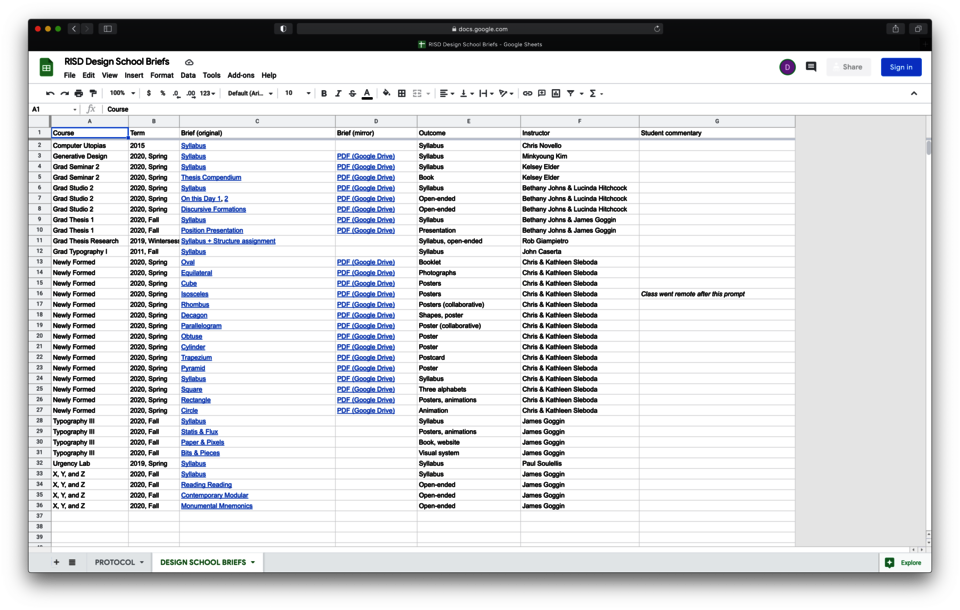This screenshot has height=610, width=960.
Task: Hide the menus with the collapse chevron
Action: [914, 93]
